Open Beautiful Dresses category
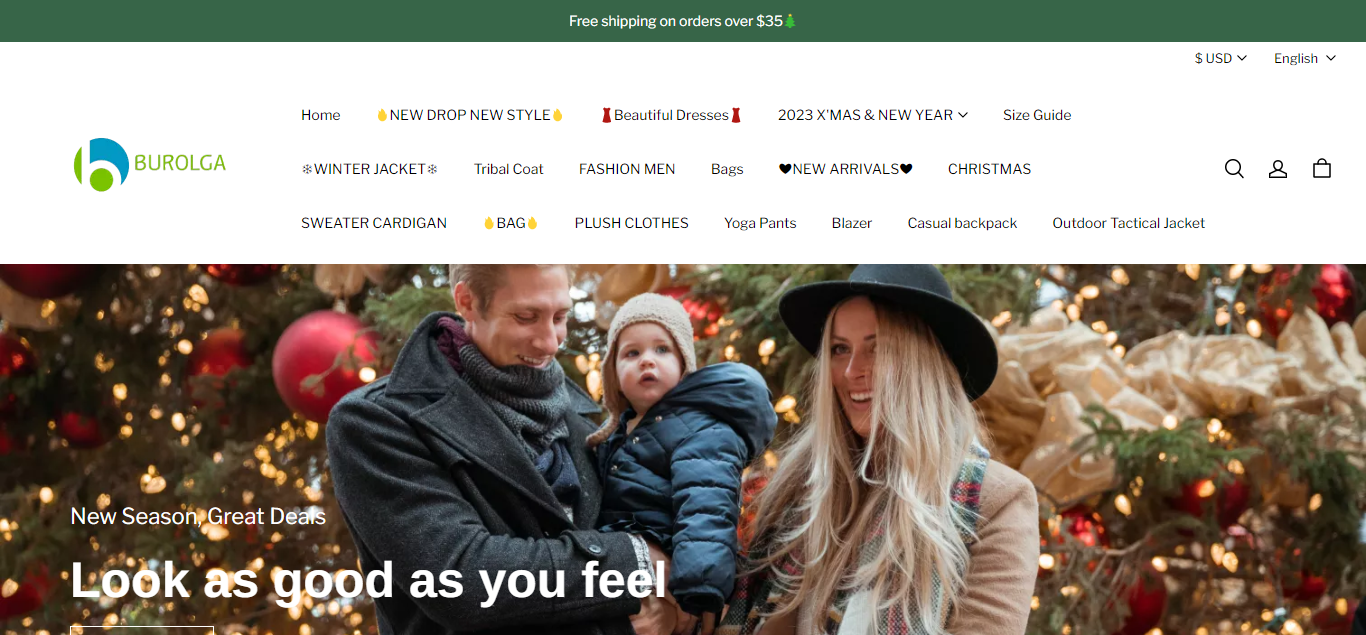The height and width of the screenshot is (635, 1366). [x=671, y=115]
